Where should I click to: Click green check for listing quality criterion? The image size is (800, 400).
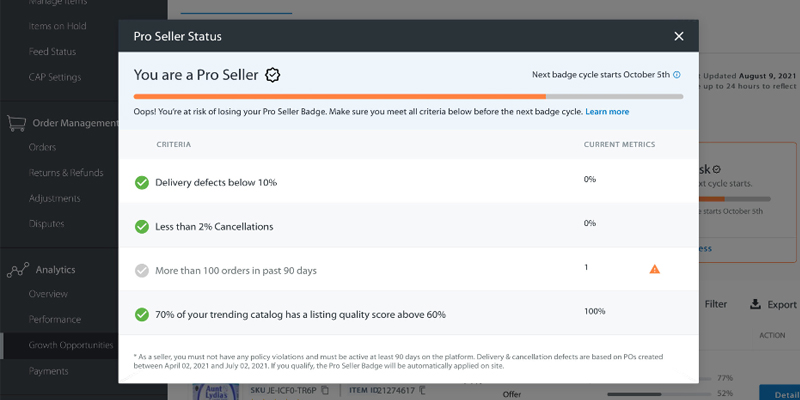(142, 314)
